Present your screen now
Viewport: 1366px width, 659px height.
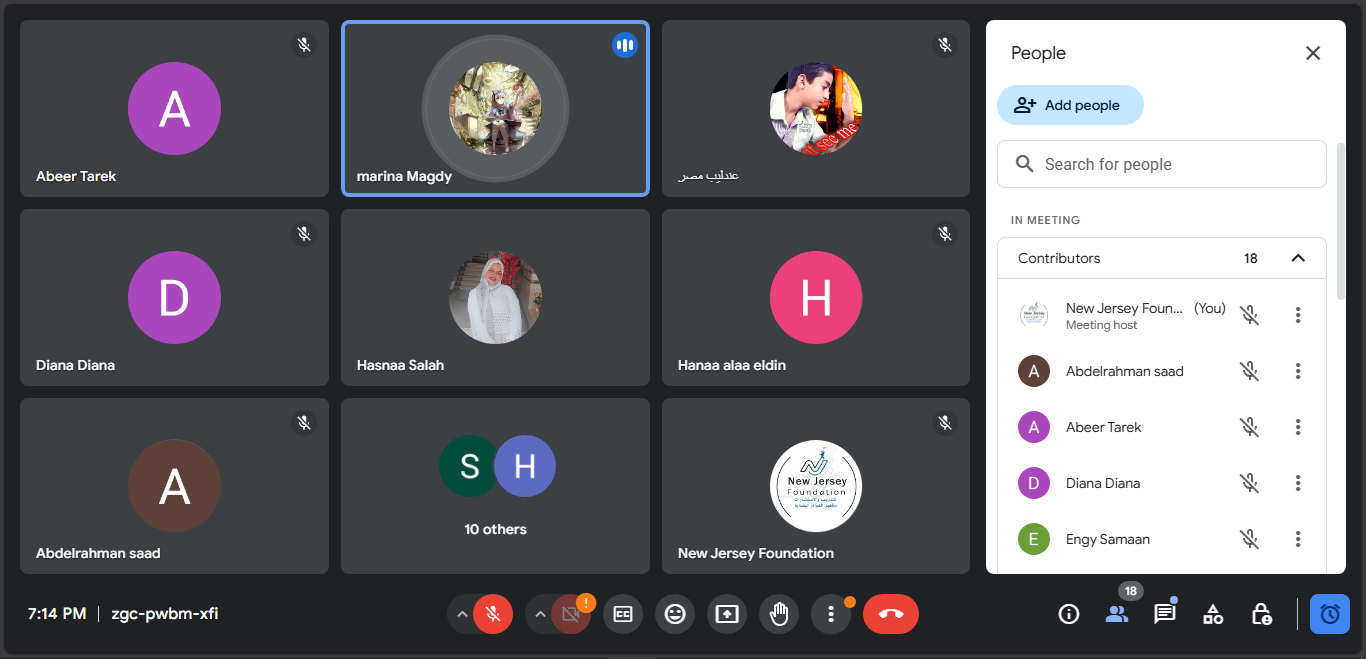pos(727,614)
